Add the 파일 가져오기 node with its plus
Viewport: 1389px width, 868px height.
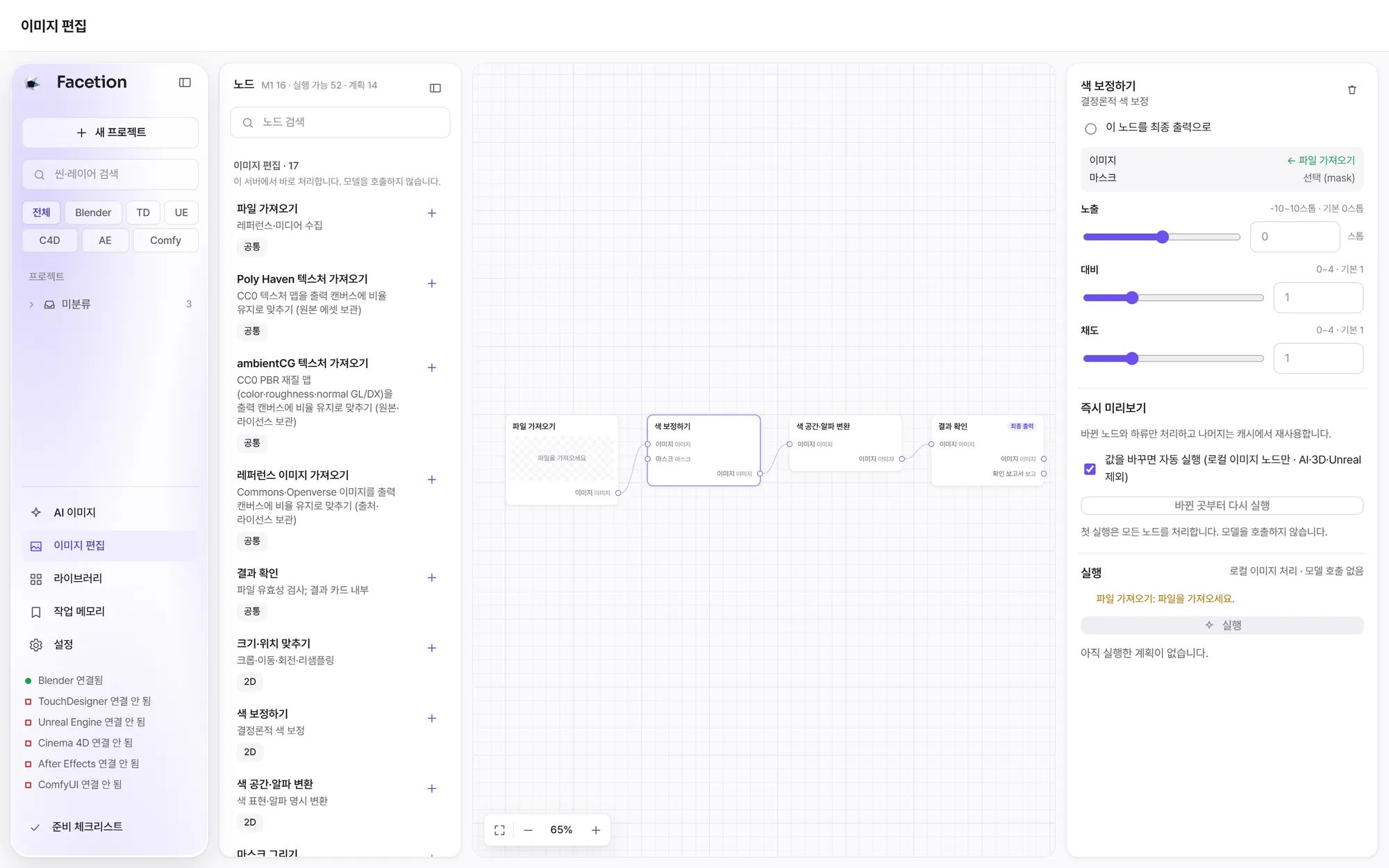[431, 213]
